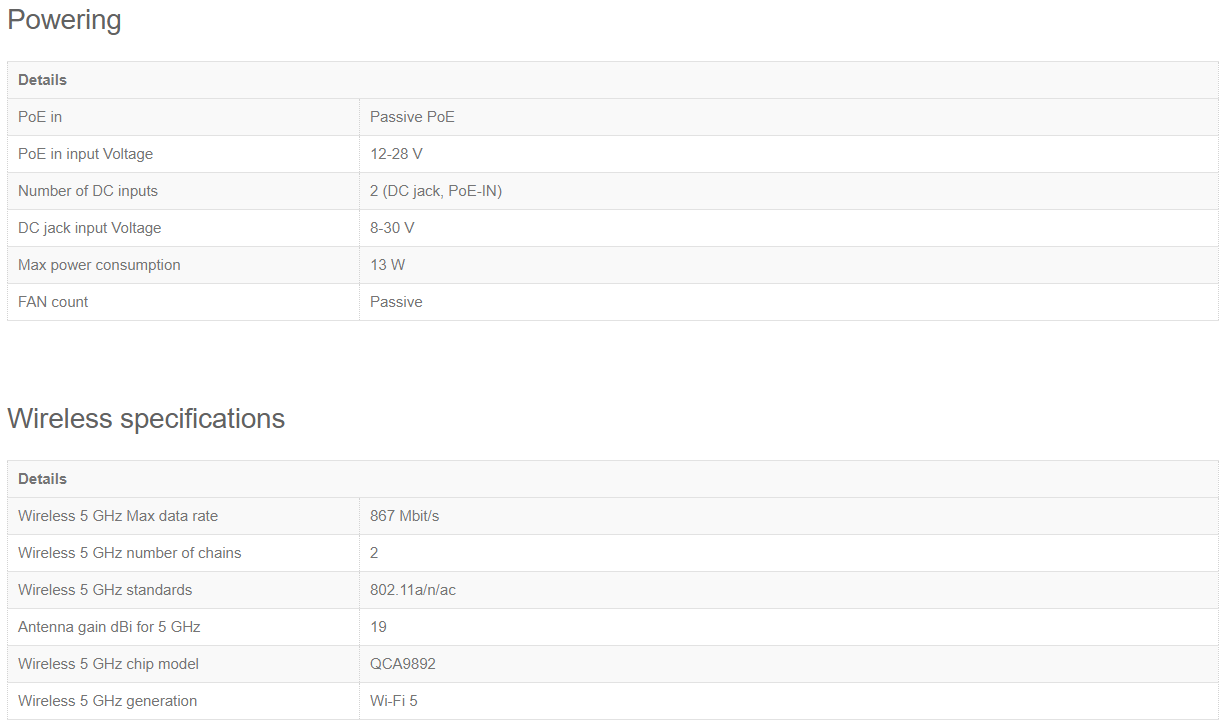1228x726 pixels.
Task: Click the 867 Mbit/s data rate value
Action: pyautogui.click(x=404, y=516)
